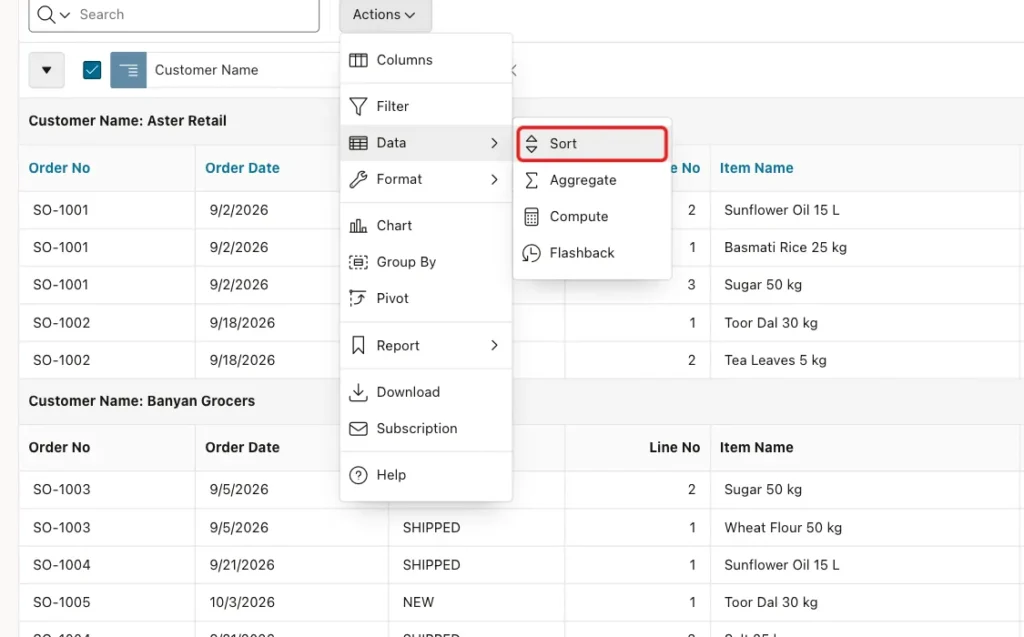Select the Sugar 50 kg cell under Aster Retail
This screenshot has width=1024, height=637.
pyautogui.click(x=867, y=285)
